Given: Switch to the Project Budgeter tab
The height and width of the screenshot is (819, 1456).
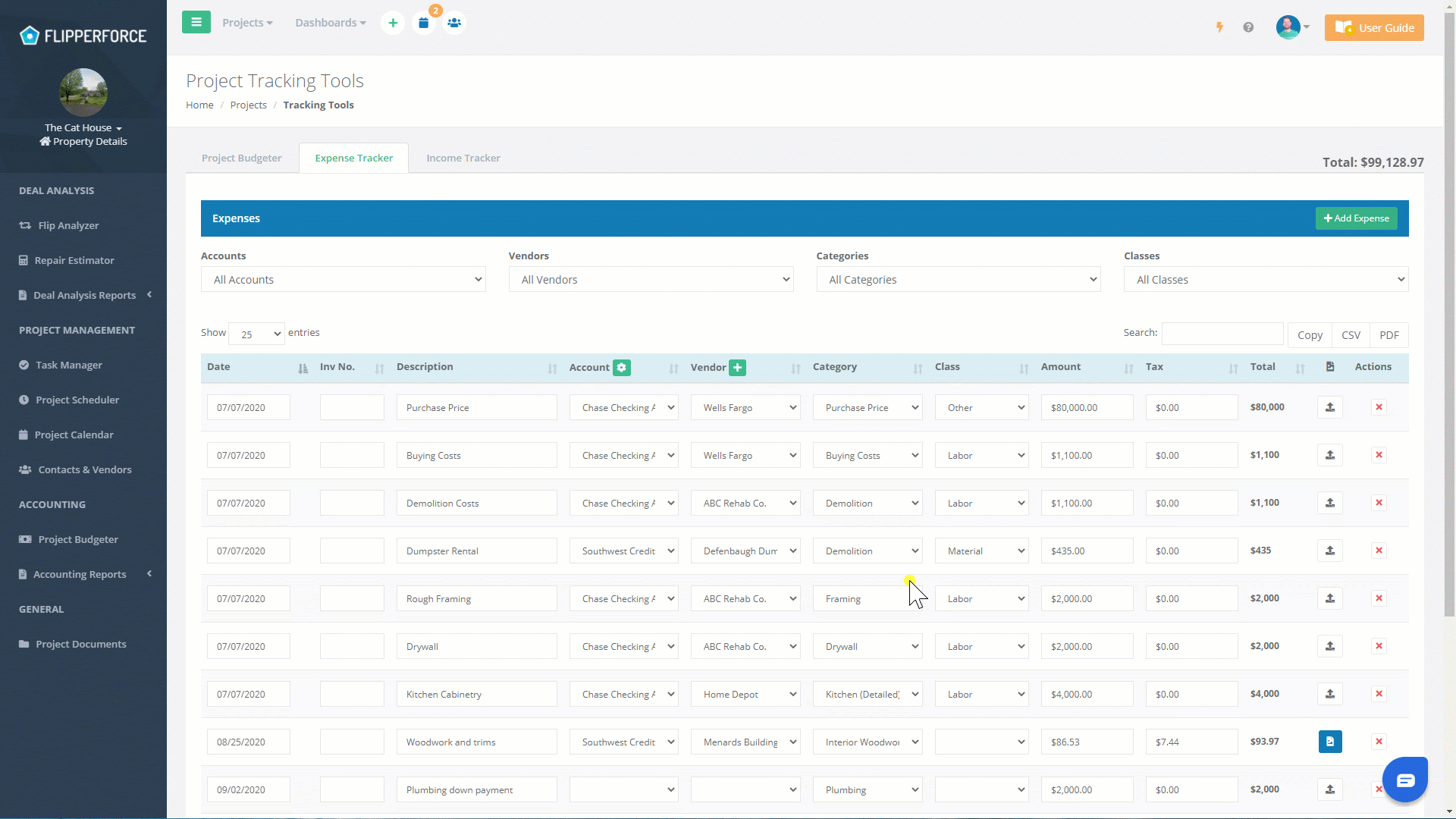Looking at the screenshot, I should [241, 158].
